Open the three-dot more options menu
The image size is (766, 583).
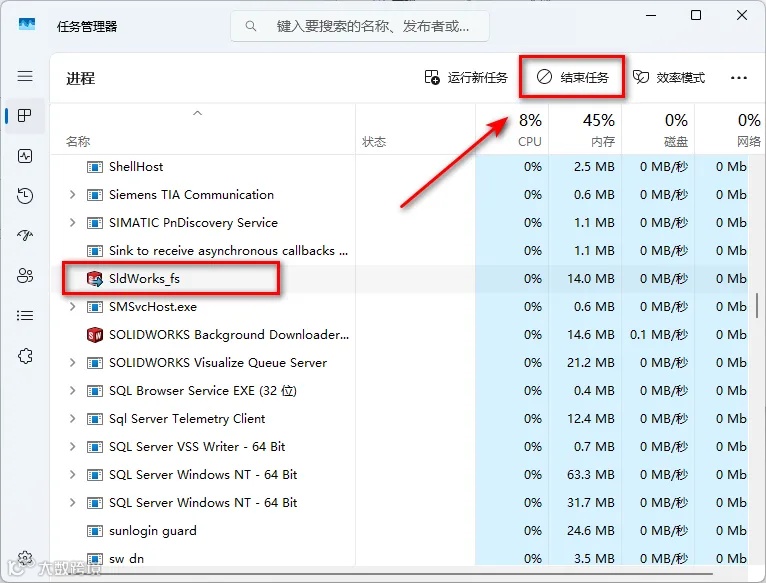(x=739, y=78)
